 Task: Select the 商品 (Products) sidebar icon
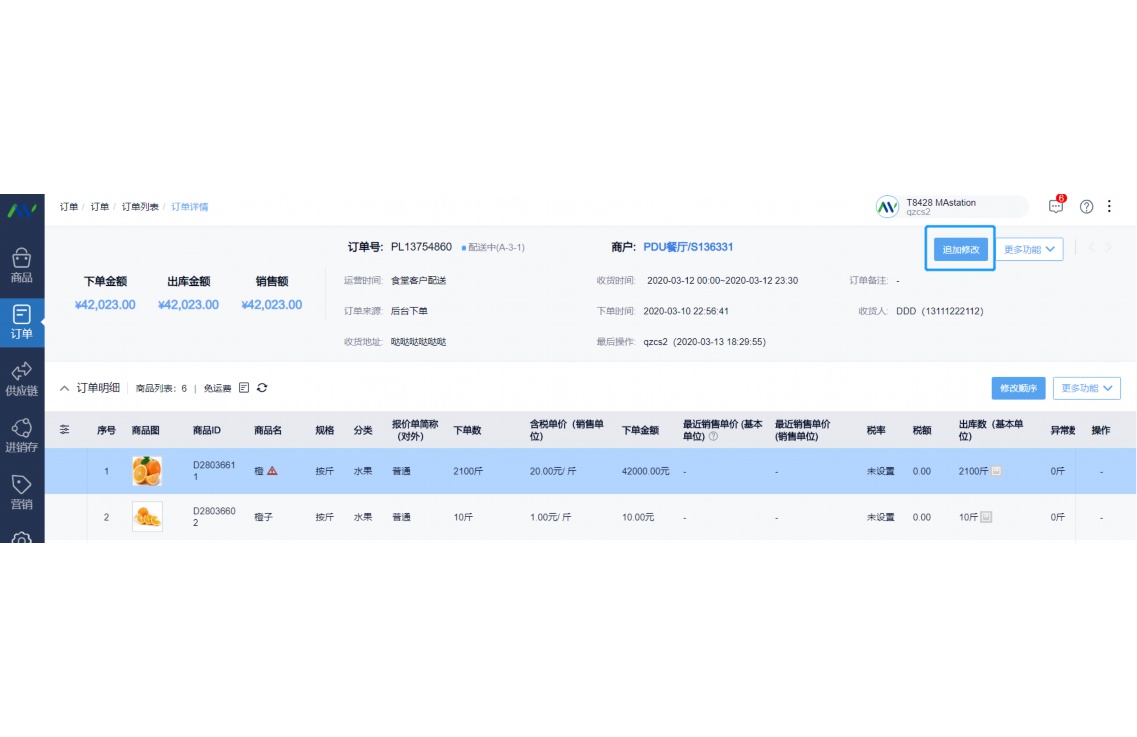point(22,262)
